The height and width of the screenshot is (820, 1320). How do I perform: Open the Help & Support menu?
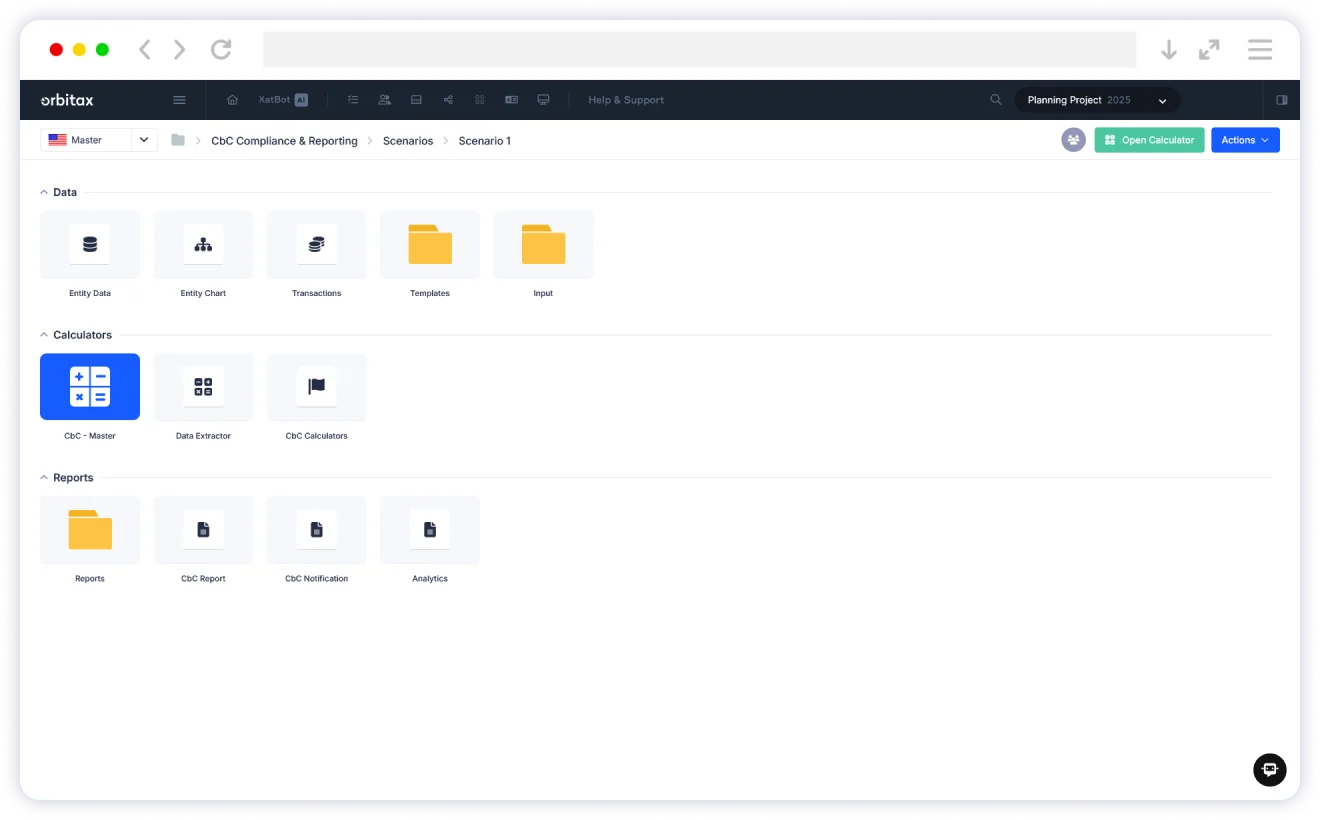click(626, 100)
